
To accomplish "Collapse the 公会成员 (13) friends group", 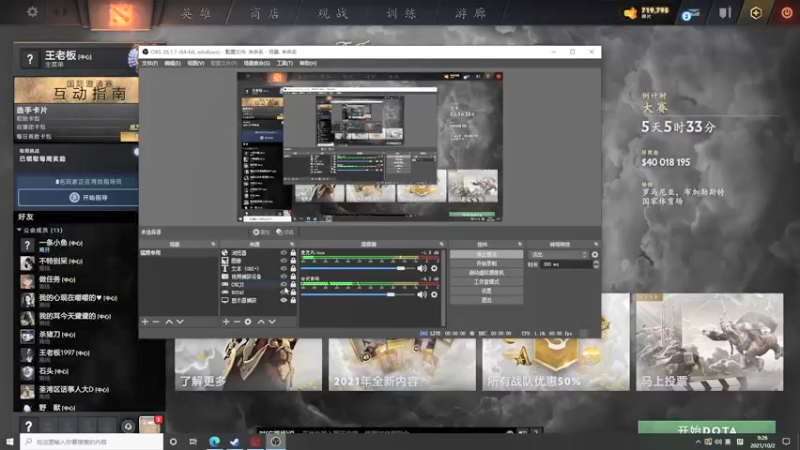I will pyautogui.click(x=19, y=230).
